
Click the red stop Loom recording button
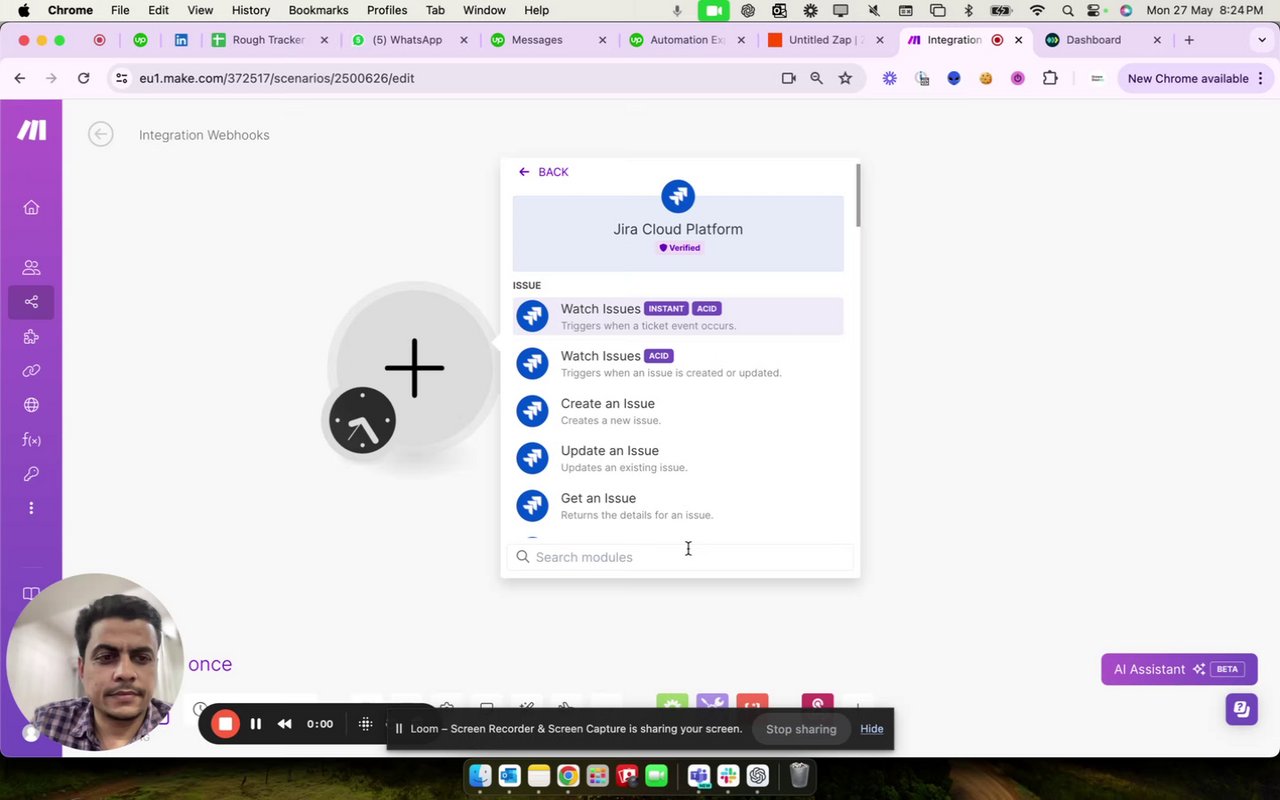pyautogui.click(x=225, y=724)
